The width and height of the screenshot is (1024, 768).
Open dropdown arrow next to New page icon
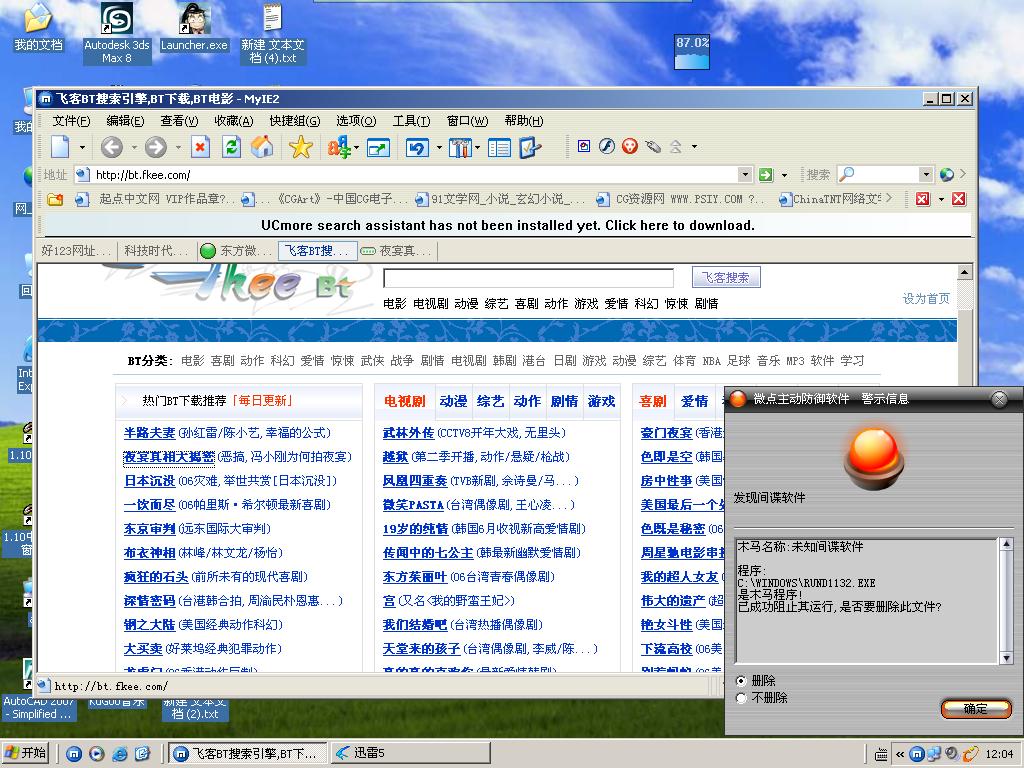click(82, 148)
